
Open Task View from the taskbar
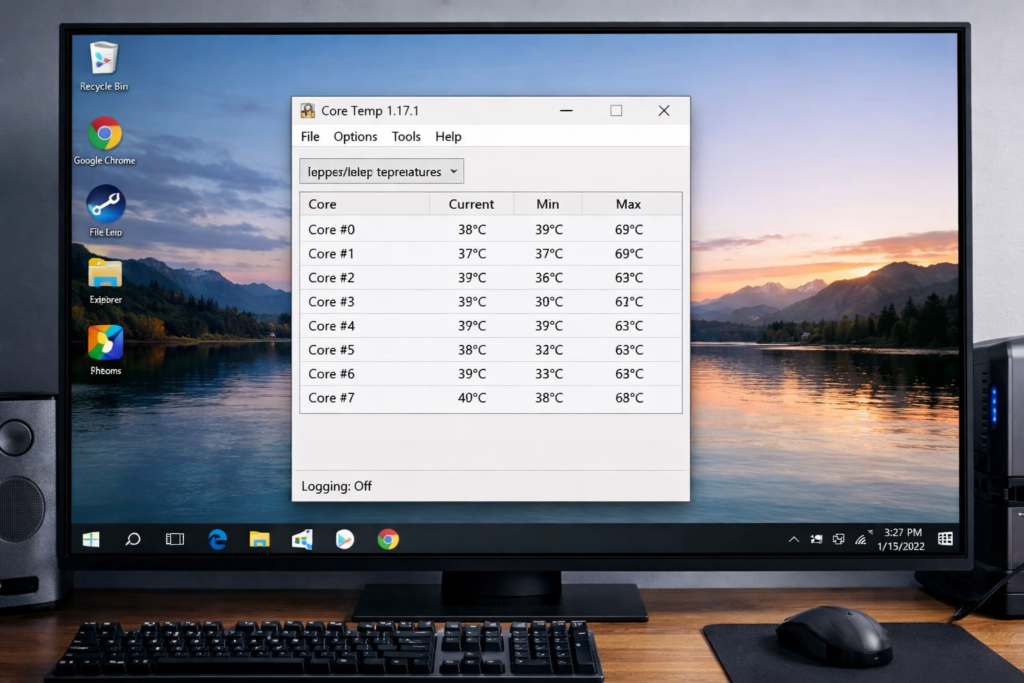coord(174,539)
